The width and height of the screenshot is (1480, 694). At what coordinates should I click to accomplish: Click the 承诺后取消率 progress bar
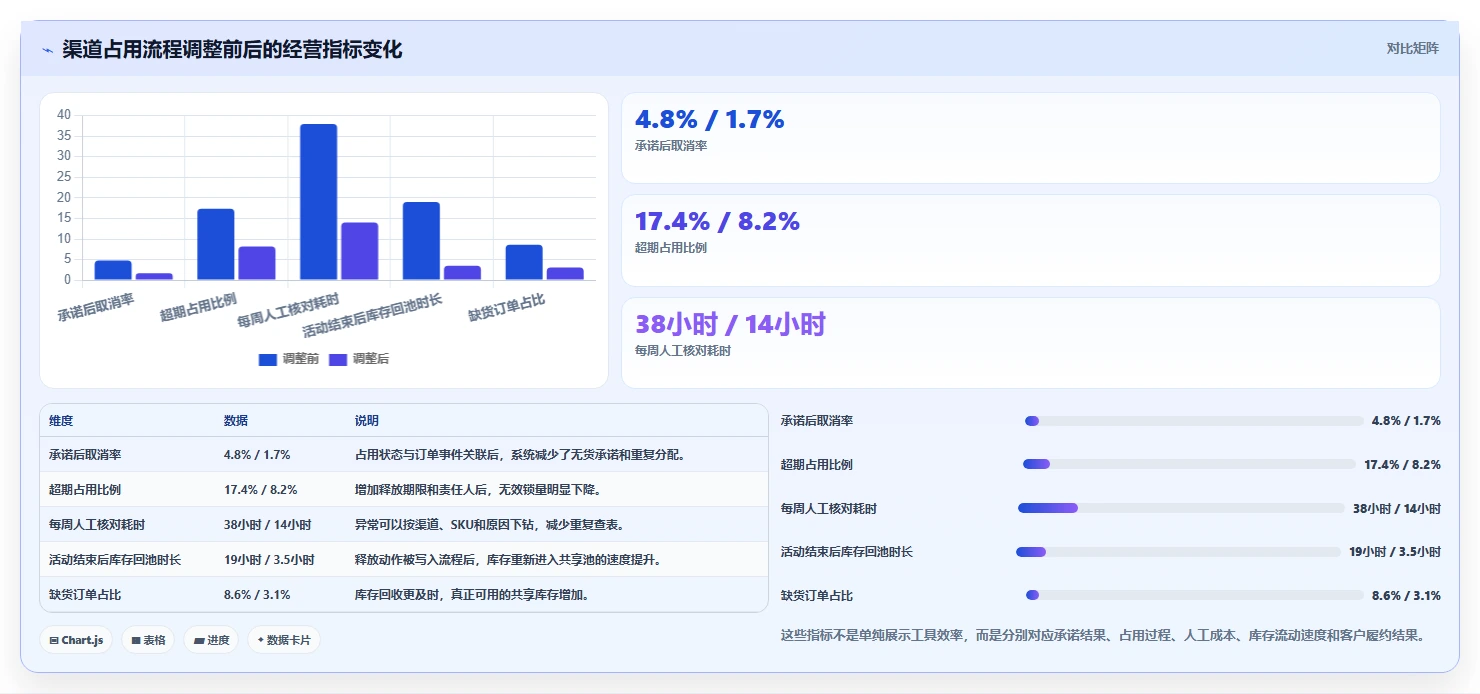(x=1194, y=421)
